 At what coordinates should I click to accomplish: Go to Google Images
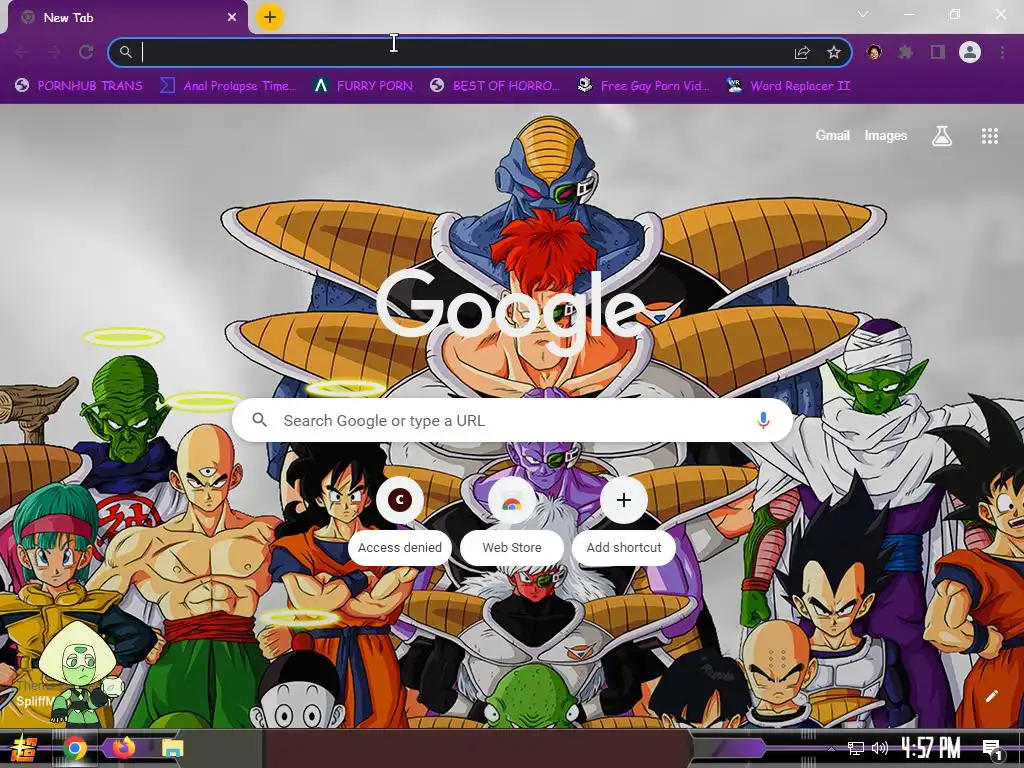coord(886,135)
